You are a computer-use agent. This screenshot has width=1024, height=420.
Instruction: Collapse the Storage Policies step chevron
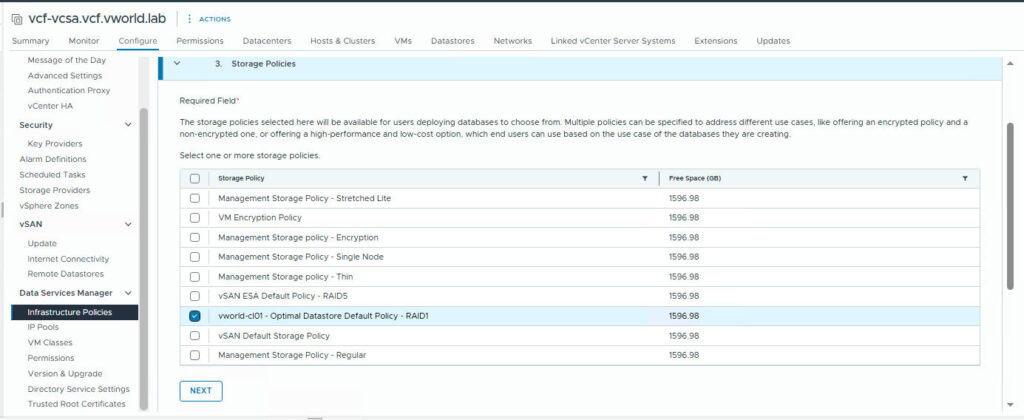tap(177, 63)
